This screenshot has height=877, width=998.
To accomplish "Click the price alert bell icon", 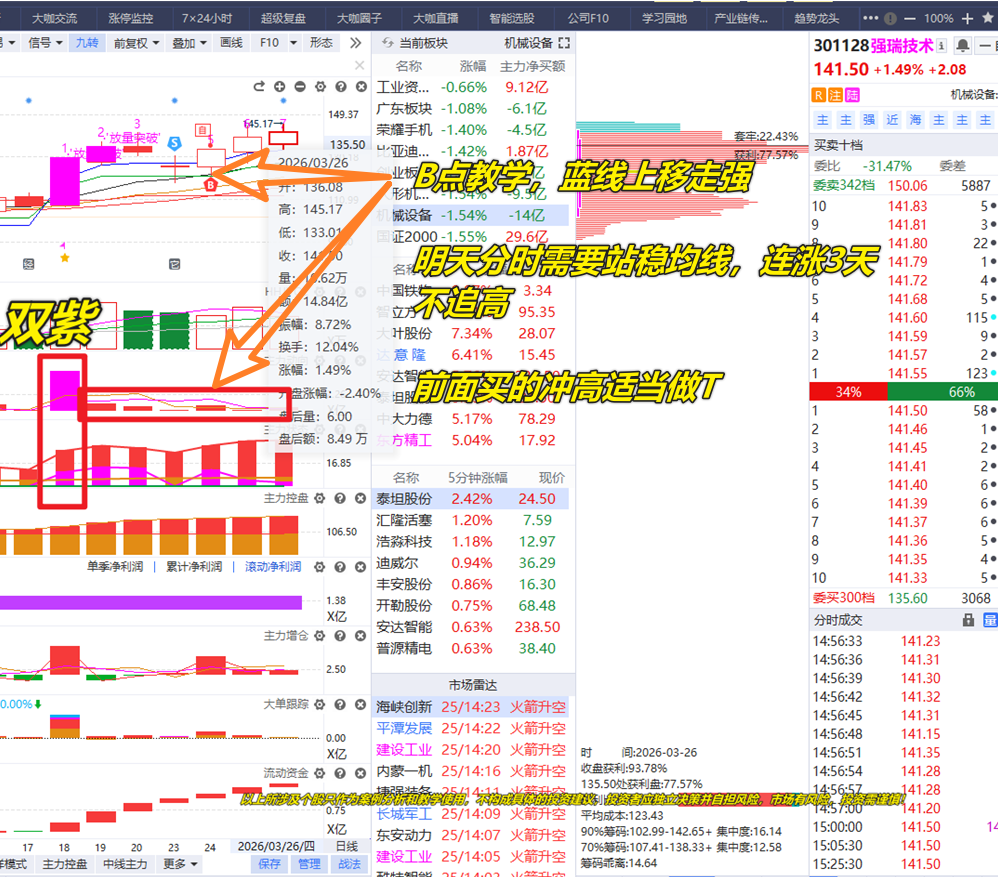I will (962, 46).
